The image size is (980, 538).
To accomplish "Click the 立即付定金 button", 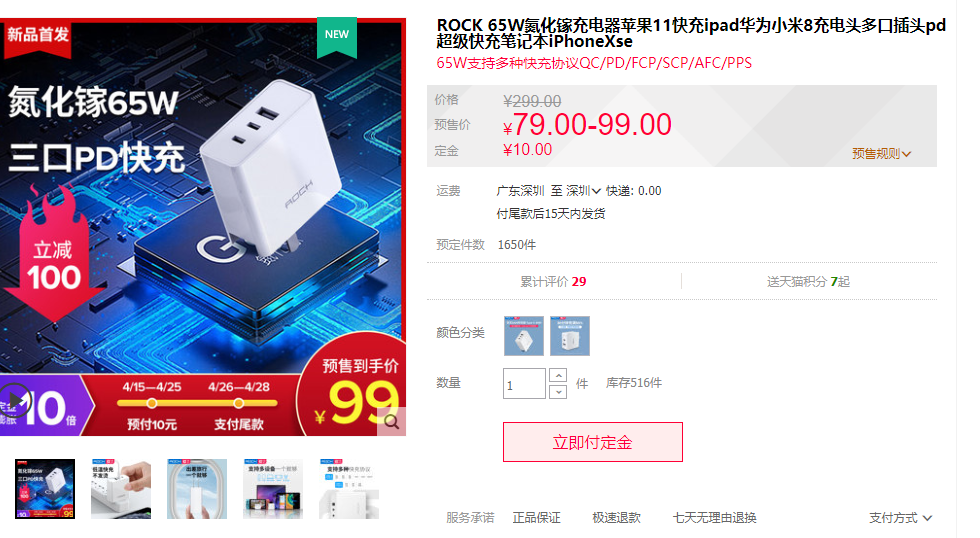I will click(x=592, y=442).
